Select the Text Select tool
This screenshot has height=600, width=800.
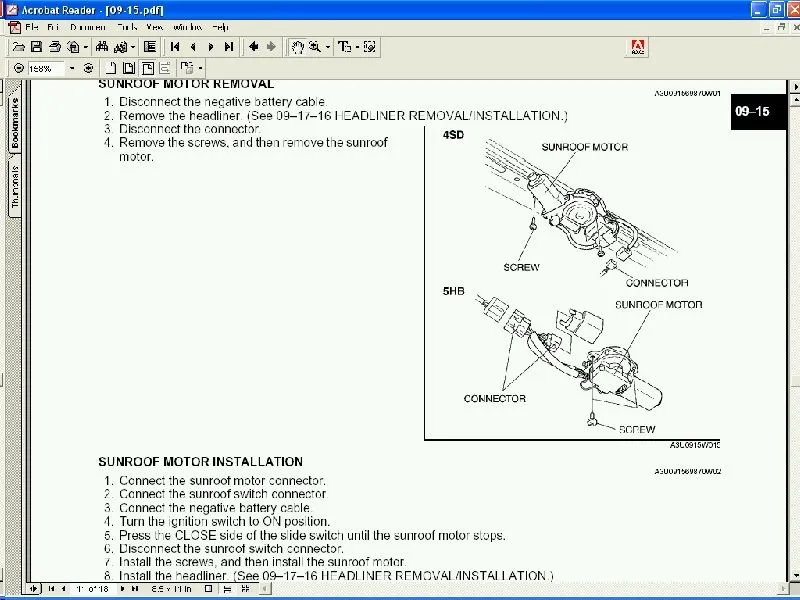coord(345,46)
